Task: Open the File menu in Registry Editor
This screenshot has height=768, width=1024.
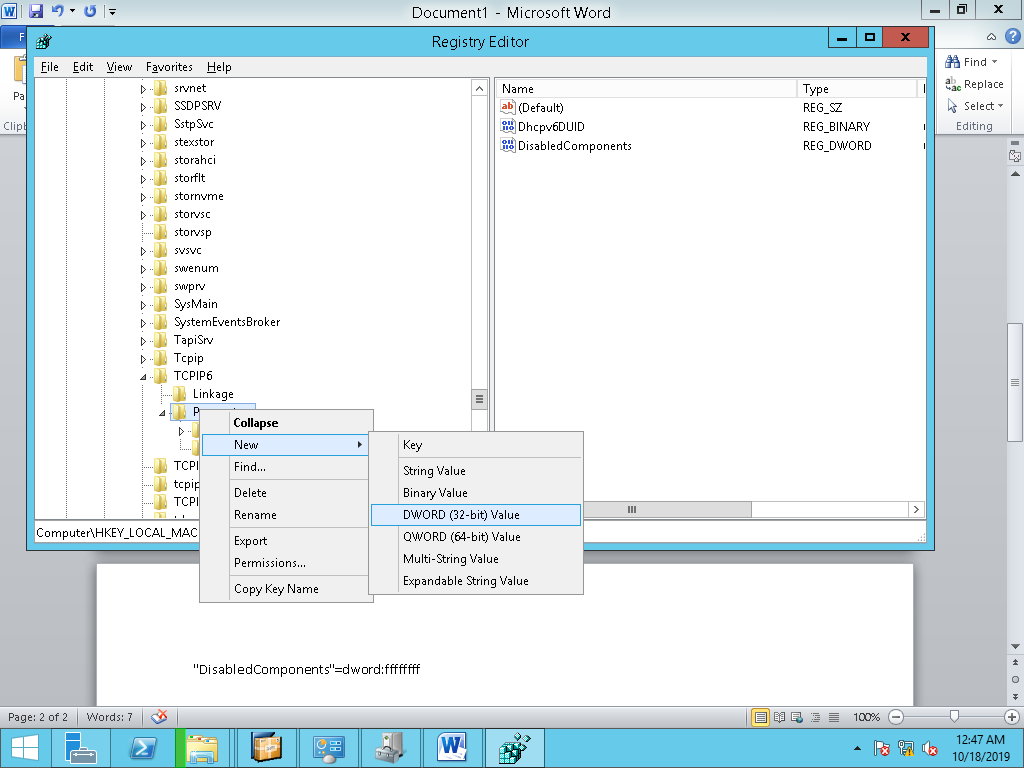Action: pos(50,67)
